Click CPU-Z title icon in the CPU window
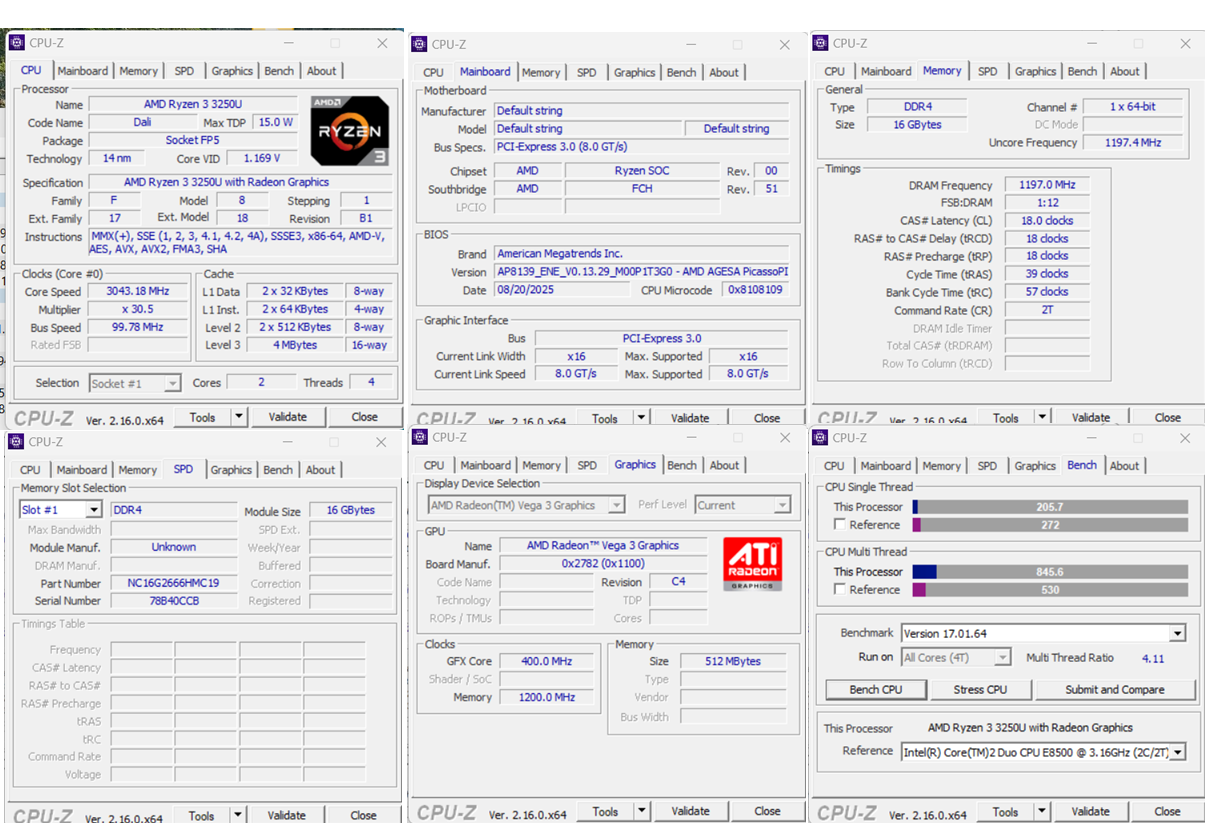The width and height of the screenshot is (1205, 823). [x=16, y=43]
